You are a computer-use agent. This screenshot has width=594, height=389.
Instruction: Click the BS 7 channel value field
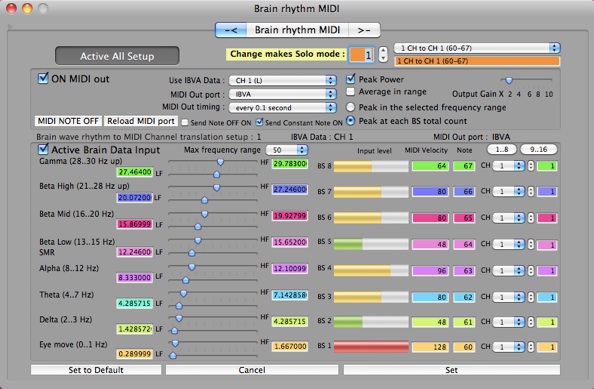click(547, 192)
